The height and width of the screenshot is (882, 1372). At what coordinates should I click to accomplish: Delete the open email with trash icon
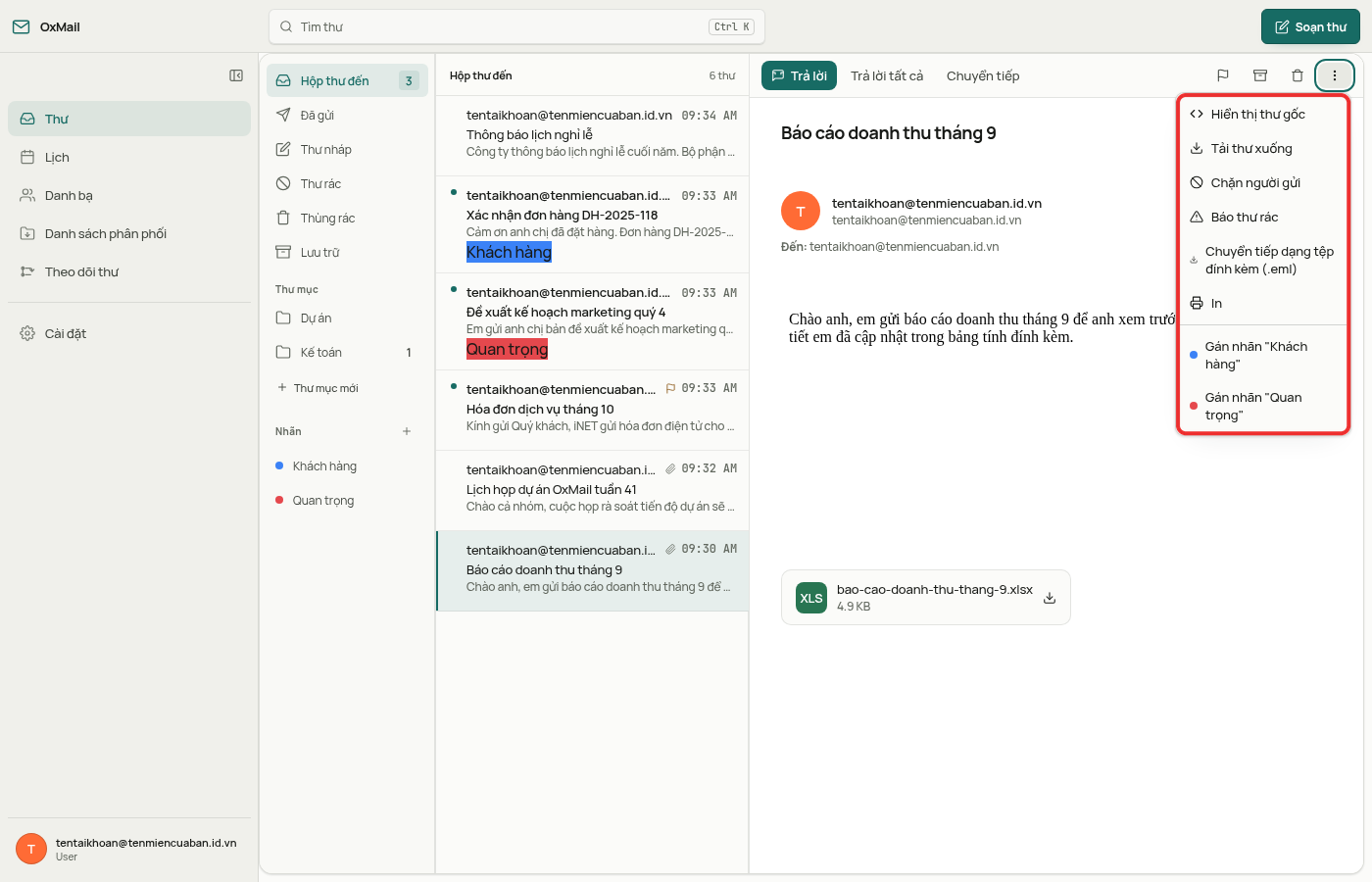[1298, 75]
